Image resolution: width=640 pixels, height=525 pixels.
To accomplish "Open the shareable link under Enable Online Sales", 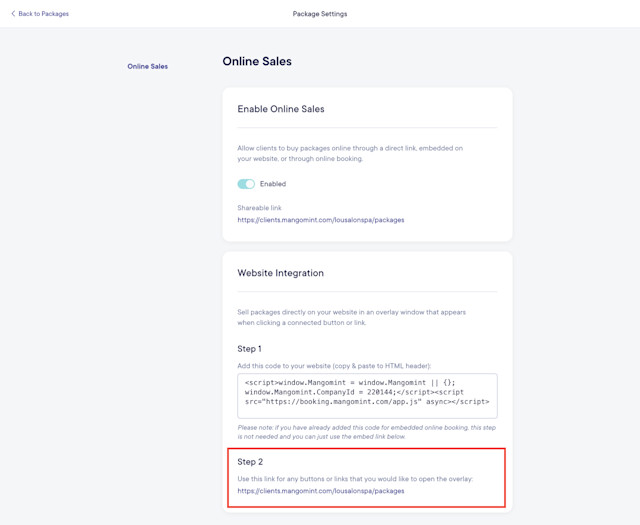I will coord(321,220).
